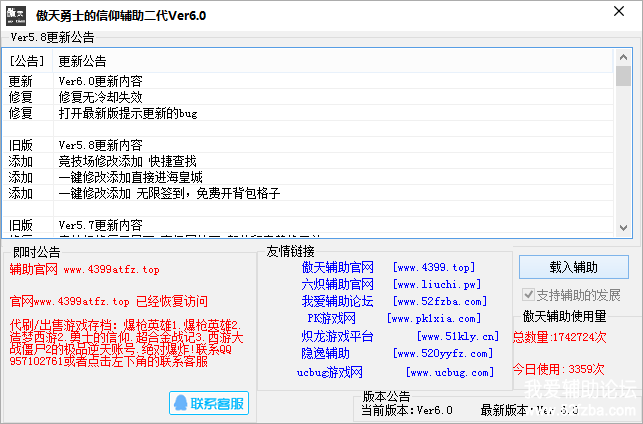Open 我爱辅助论坛 link
This screenshot has height=424, width=643.
337,301
